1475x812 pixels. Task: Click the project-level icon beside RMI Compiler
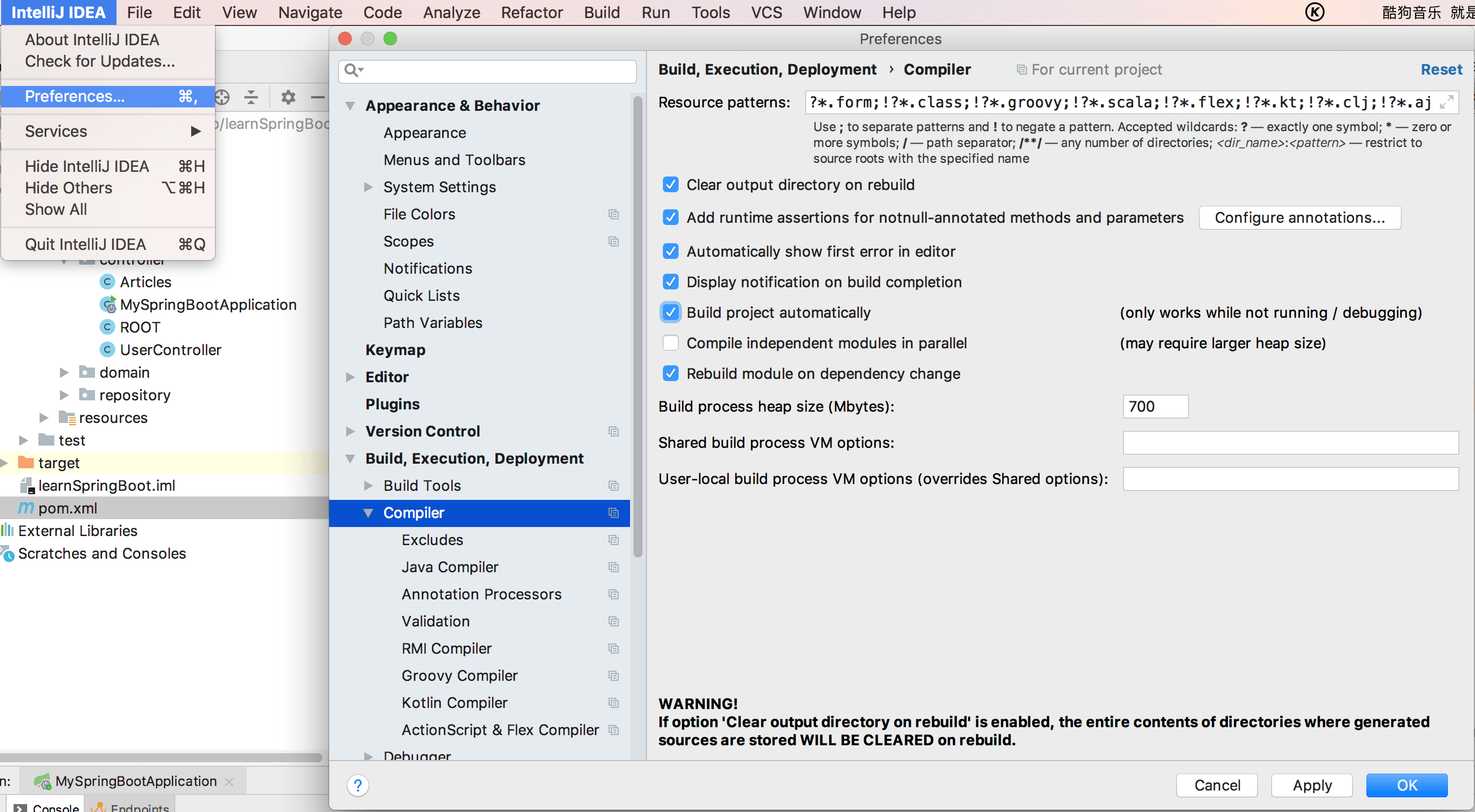(613, 649)
